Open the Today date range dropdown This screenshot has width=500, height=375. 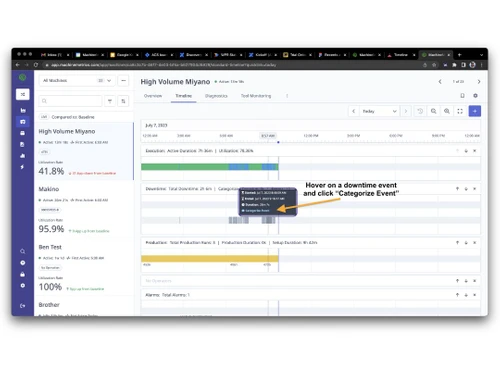[379, 111]
